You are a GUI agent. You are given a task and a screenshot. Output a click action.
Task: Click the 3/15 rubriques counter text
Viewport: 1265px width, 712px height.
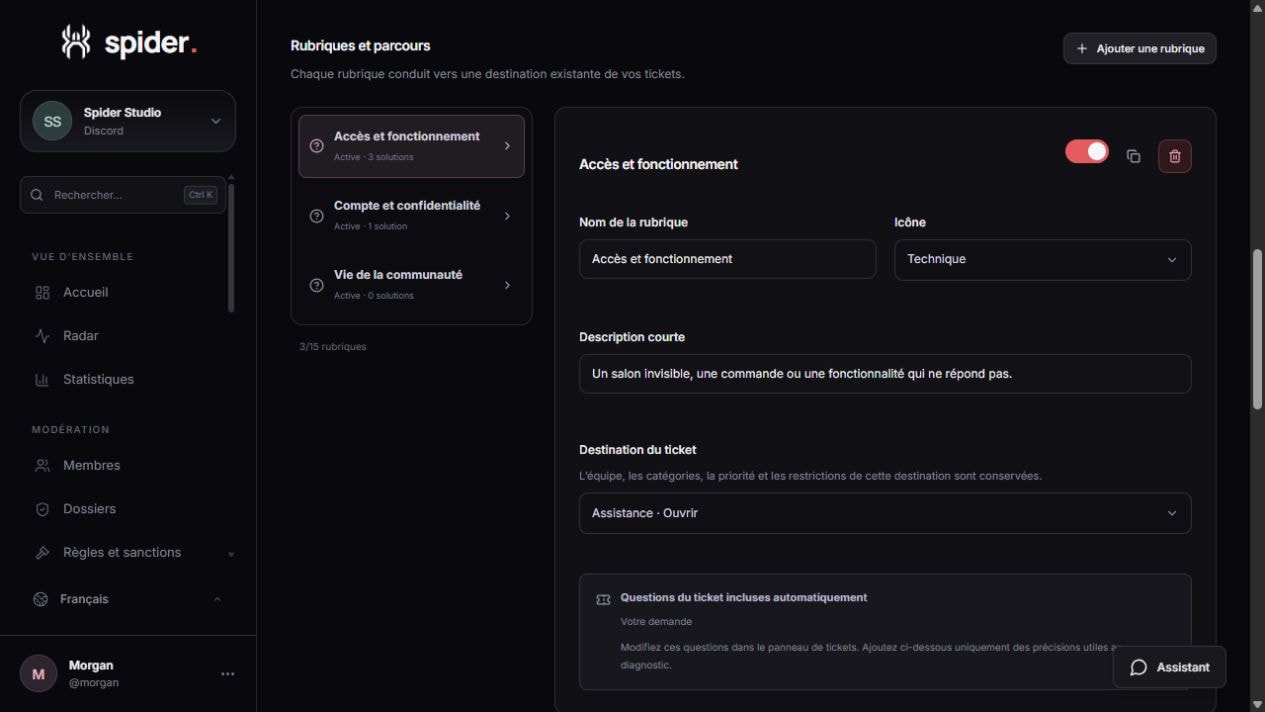pyautogui.click(x=333, y=347)
